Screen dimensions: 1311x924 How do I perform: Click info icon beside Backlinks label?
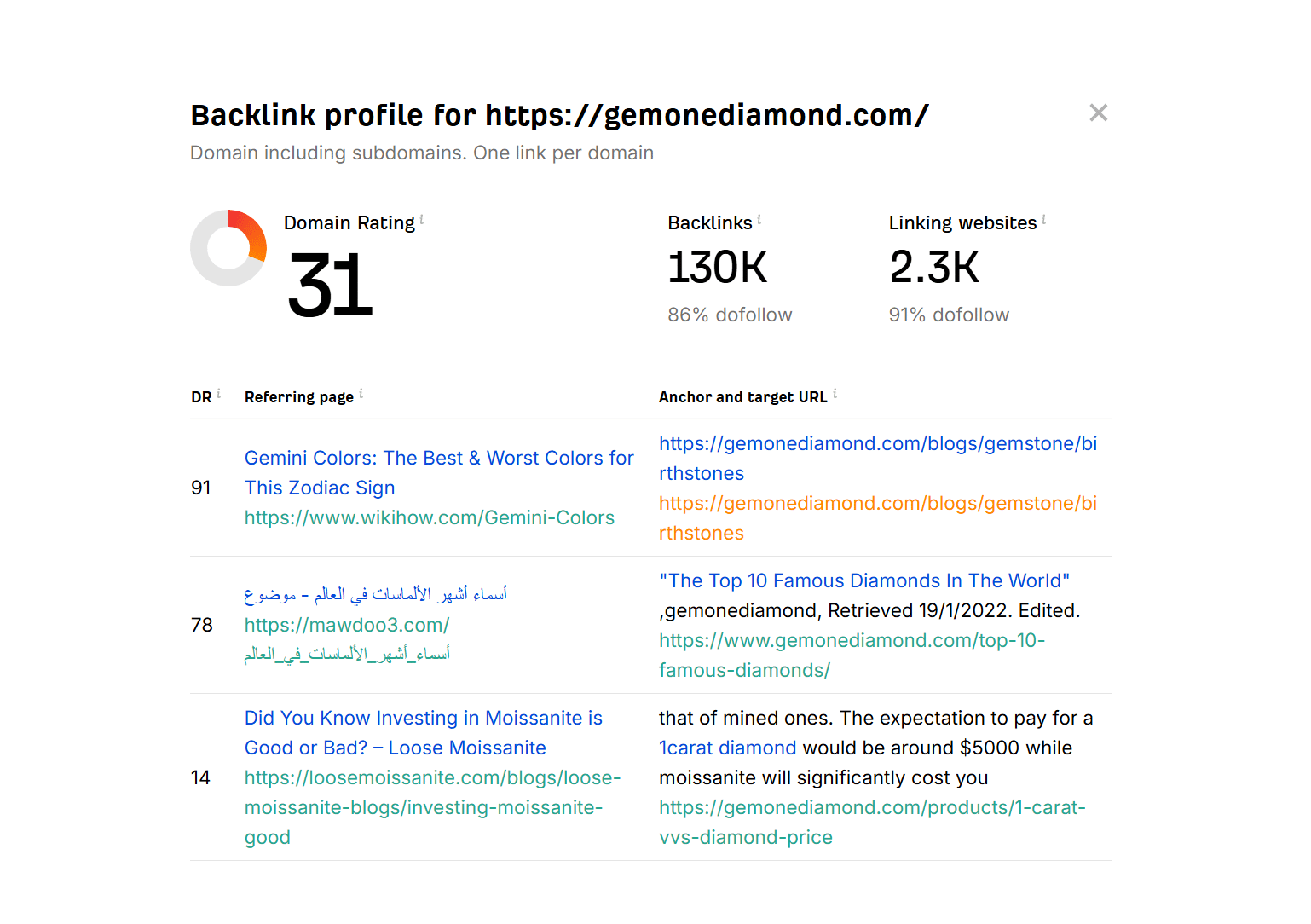(759, 220)
